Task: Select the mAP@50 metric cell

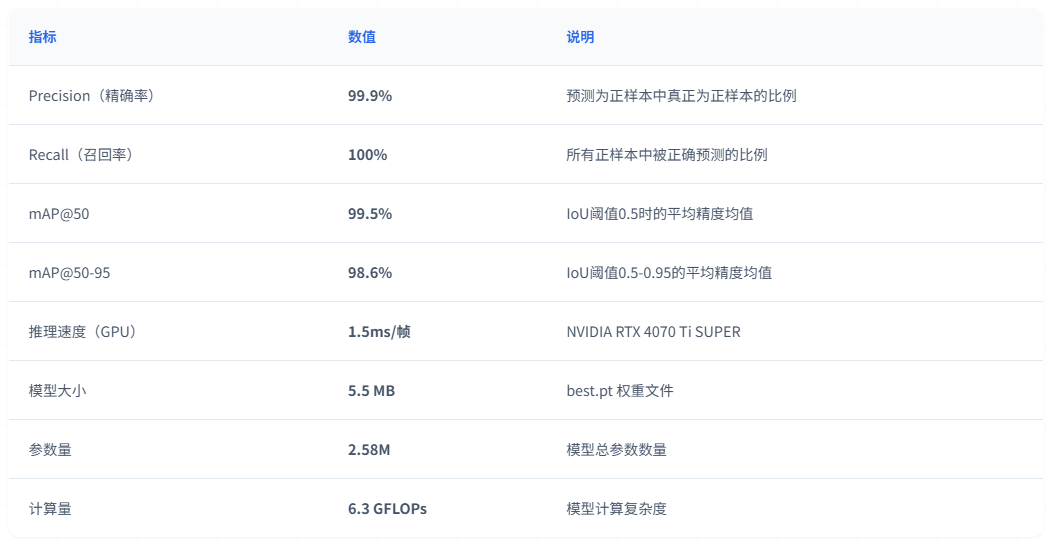Action: click(59, 214)
